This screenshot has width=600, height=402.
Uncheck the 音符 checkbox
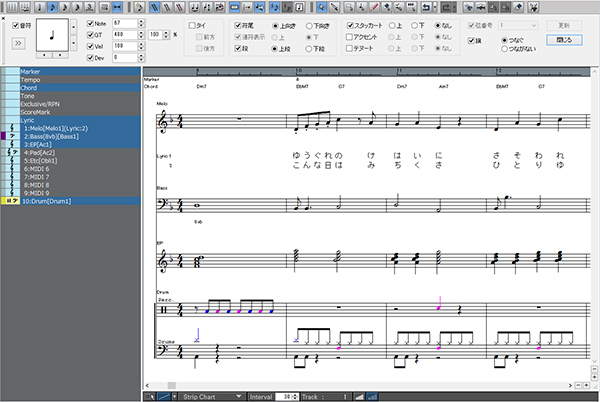pyautogui.click(x=15, y=26)
